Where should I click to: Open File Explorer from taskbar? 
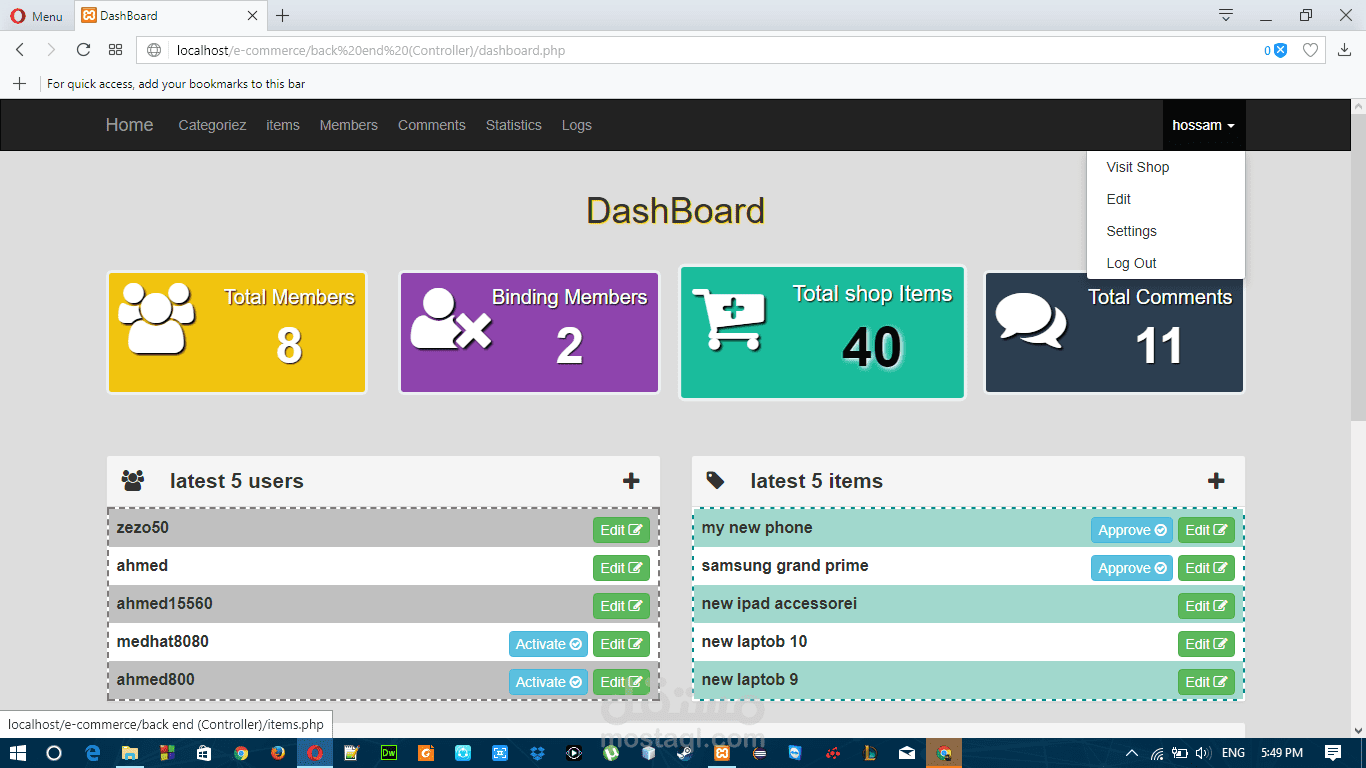tap(130, 753)
